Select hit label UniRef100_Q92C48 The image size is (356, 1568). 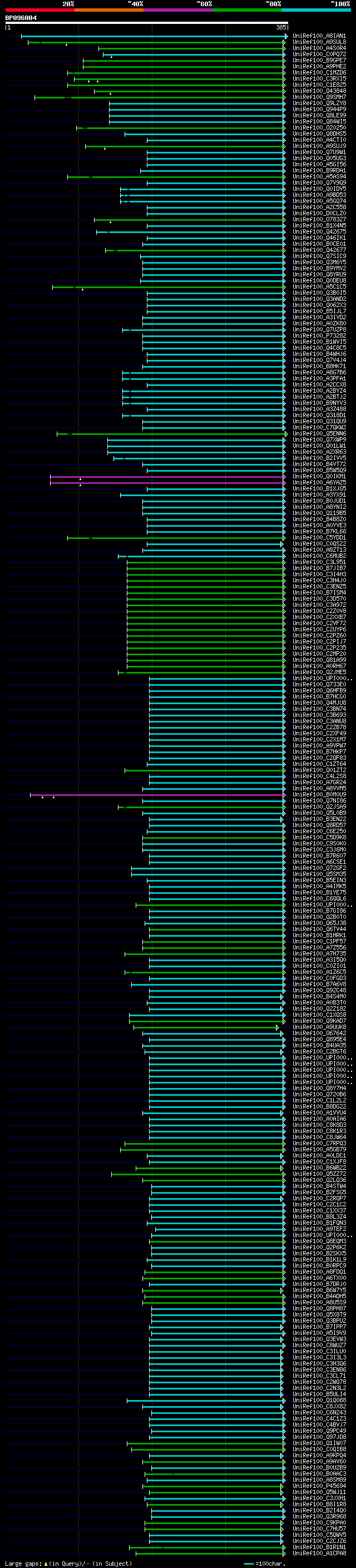tap(319, 990)
